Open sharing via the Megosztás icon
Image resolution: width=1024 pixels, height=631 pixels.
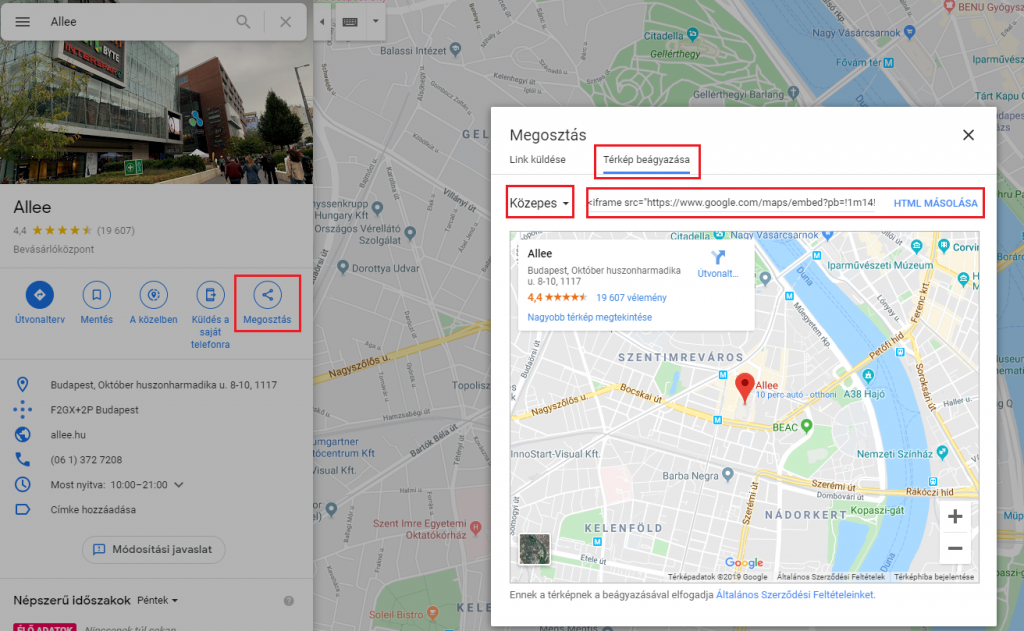pyautogui.click(x=267, y=295)
